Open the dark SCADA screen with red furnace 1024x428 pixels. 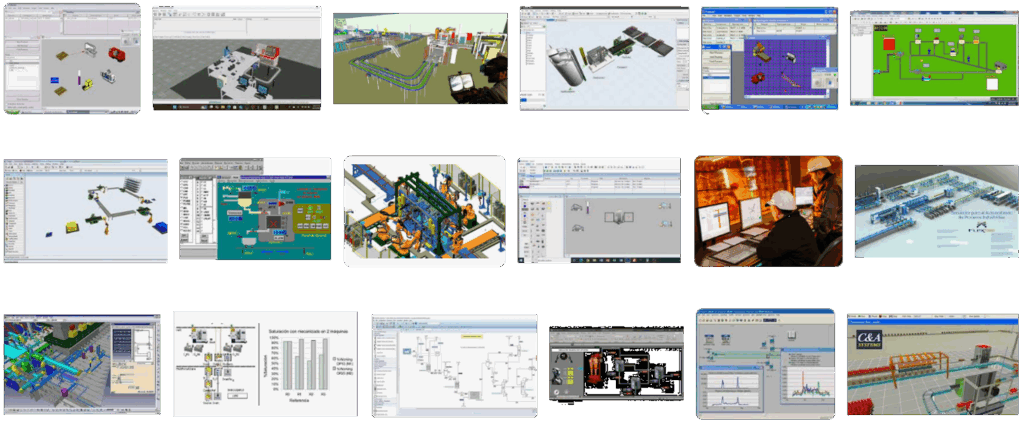coord(615,366)
